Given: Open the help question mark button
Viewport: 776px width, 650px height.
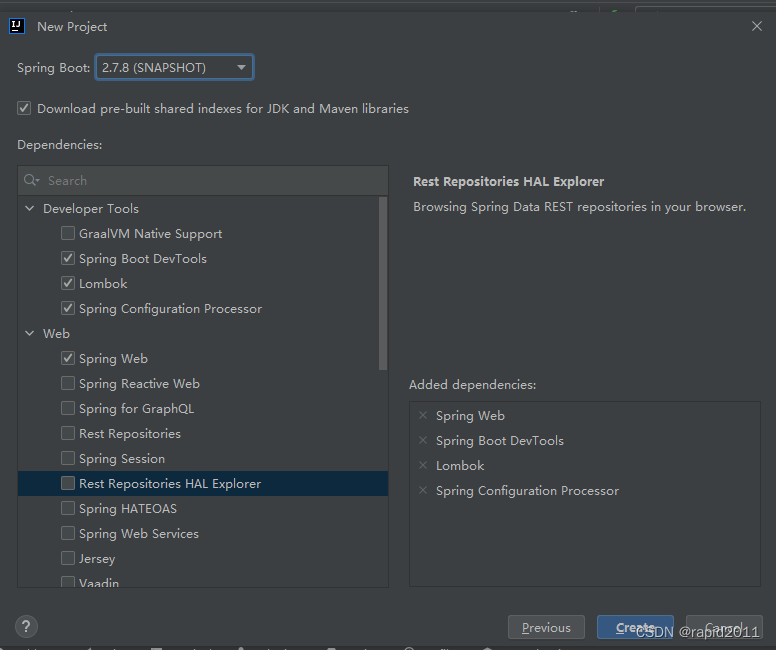Looking at the screenshot, I should [x=26, y=626].
